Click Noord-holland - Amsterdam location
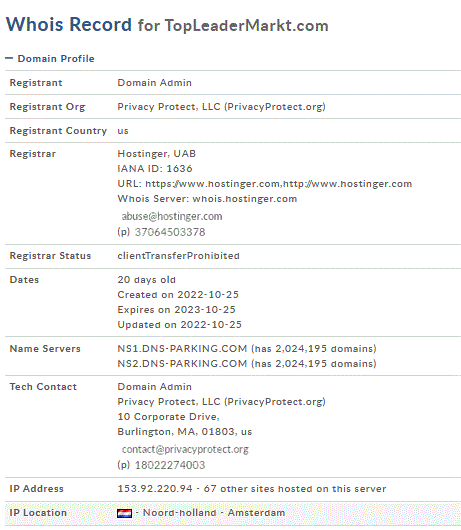The height and width of the screenshot is (530, 461). pos(214,513)
